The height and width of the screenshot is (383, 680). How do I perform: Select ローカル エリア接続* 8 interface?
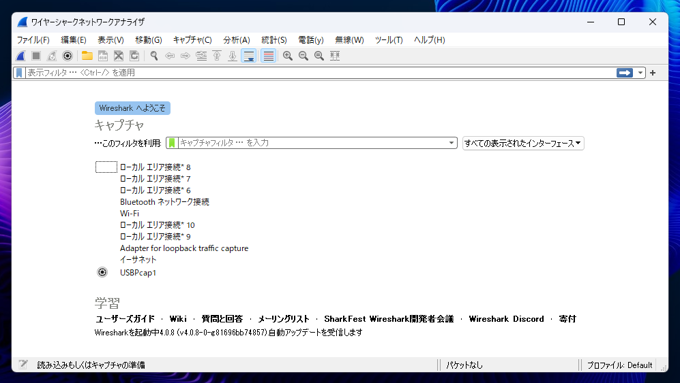pyautogui.click(x=155, y=167)
